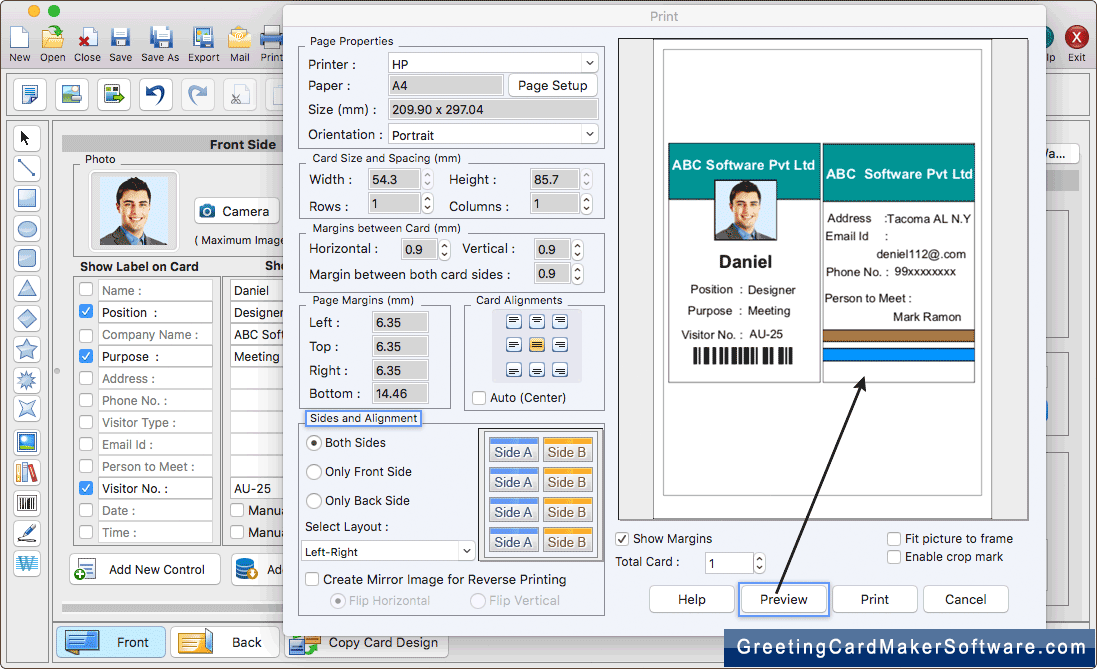This screenshot has width=1097, height=669.
Task: Select the Library books tool
Action: tap(27, 473)
